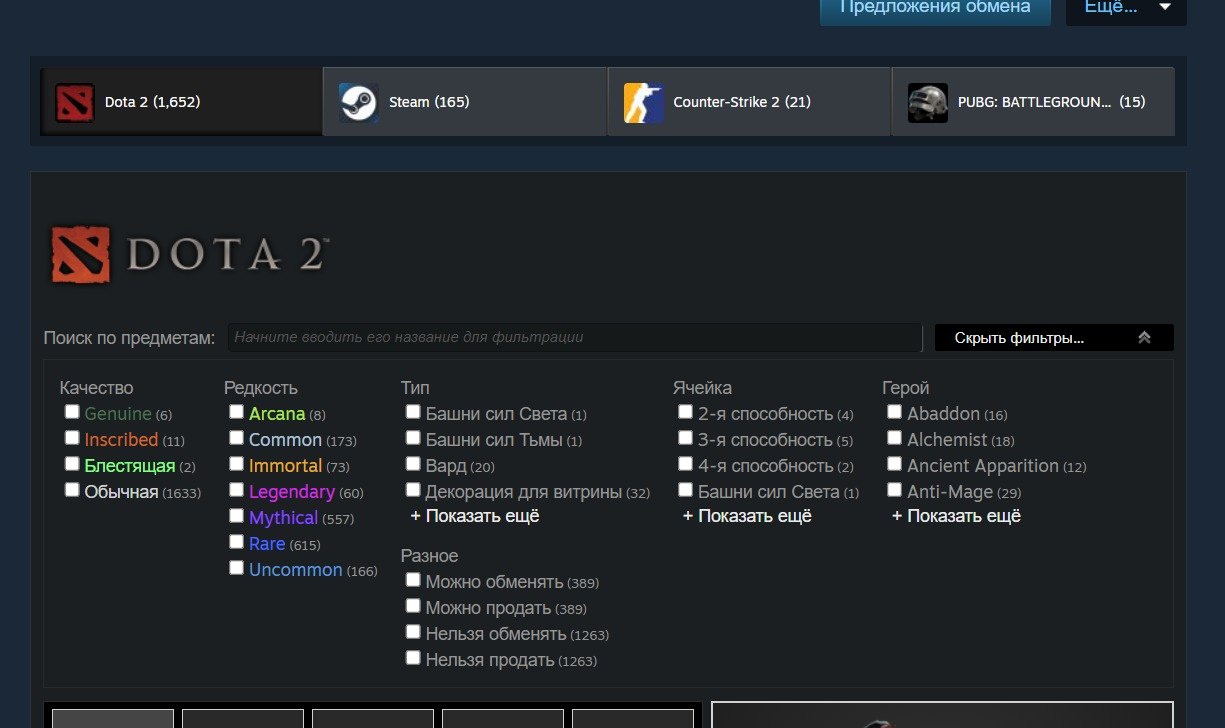Screen dimensions: 1225x728
Task: Click the large DOTA 2 logo
Action: [189, 254]
